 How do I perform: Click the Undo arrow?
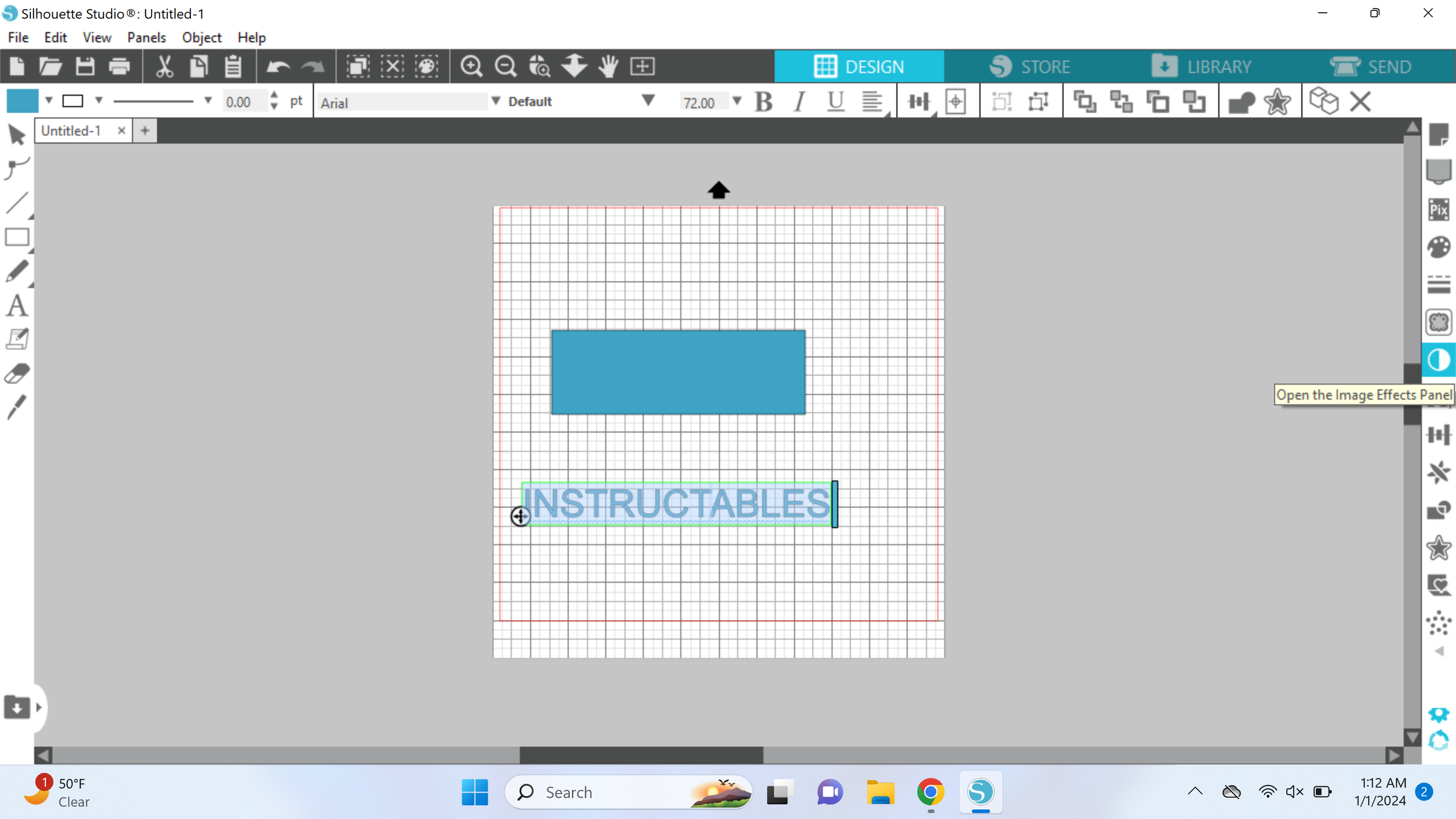[x=278, y=66]
